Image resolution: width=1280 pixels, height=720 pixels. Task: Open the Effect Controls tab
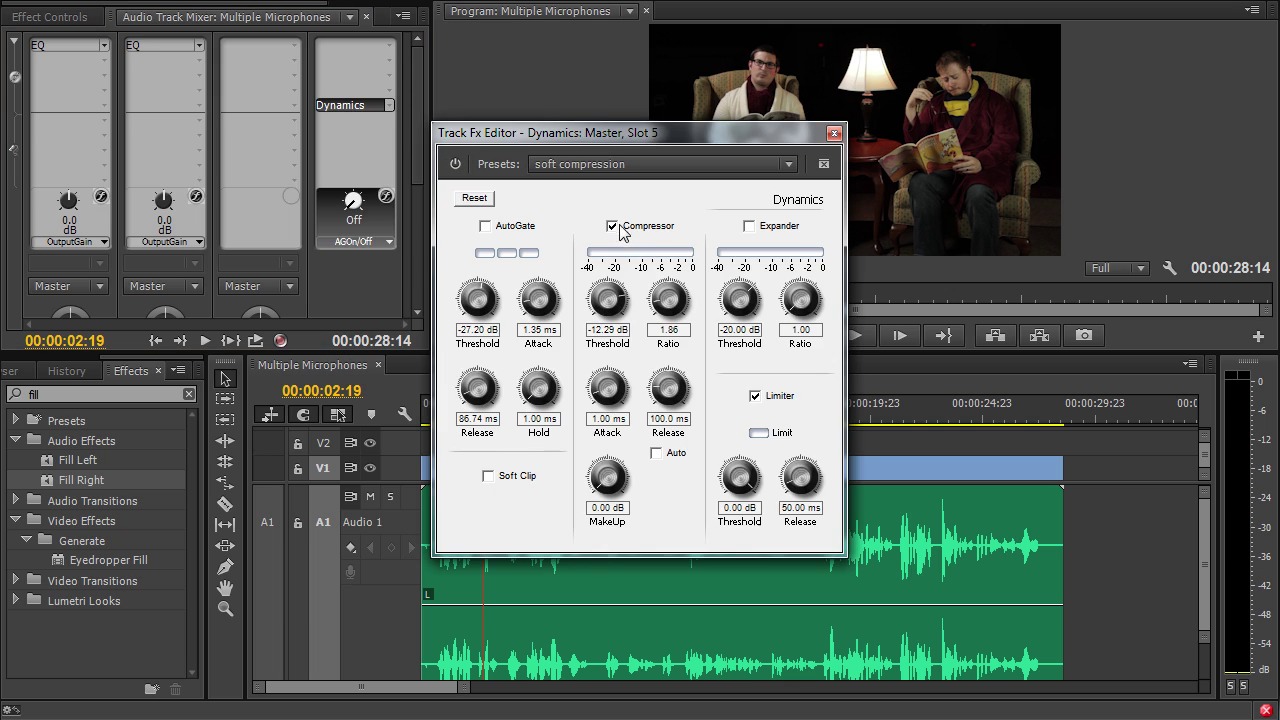pyautogui.click(x=50, y=17)
